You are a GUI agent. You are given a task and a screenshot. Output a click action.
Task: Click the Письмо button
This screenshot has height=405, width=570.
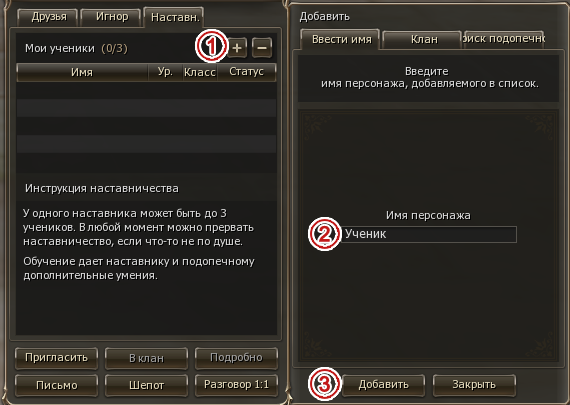pos(56,385)
